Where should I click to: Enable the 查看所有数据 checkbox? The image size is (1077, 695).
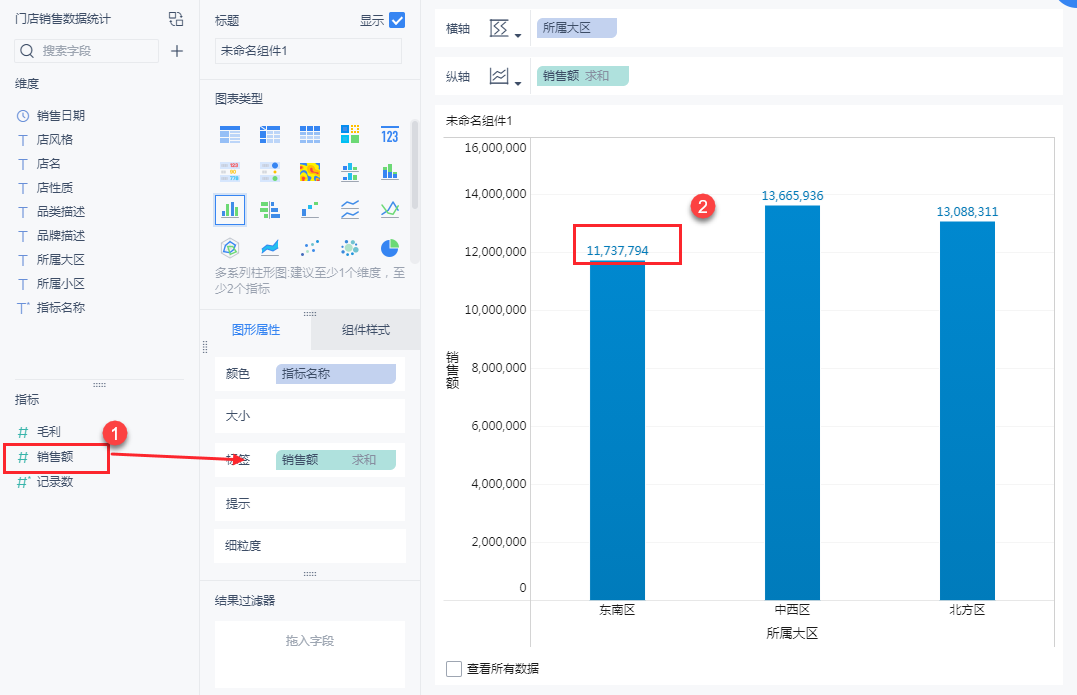pos(454,669)
